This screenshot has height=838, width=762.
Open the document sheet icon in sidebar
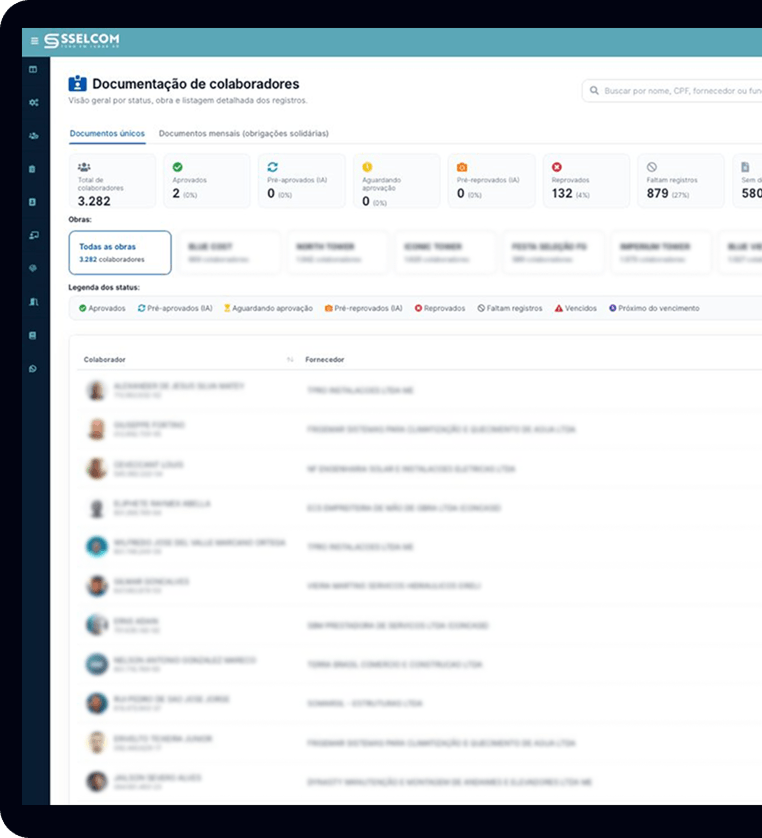pyautogui.click(x=33, y=202)
